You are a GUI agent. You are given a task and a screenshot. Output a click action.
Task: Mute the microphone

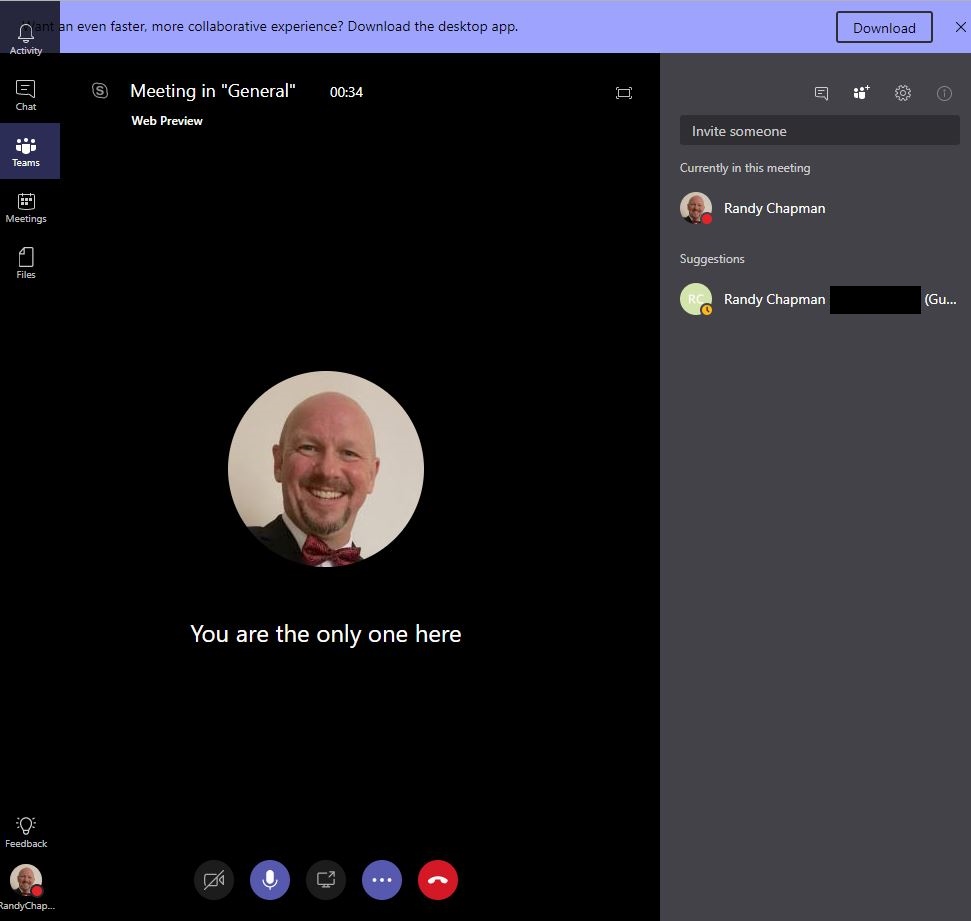tap(270, 880)
